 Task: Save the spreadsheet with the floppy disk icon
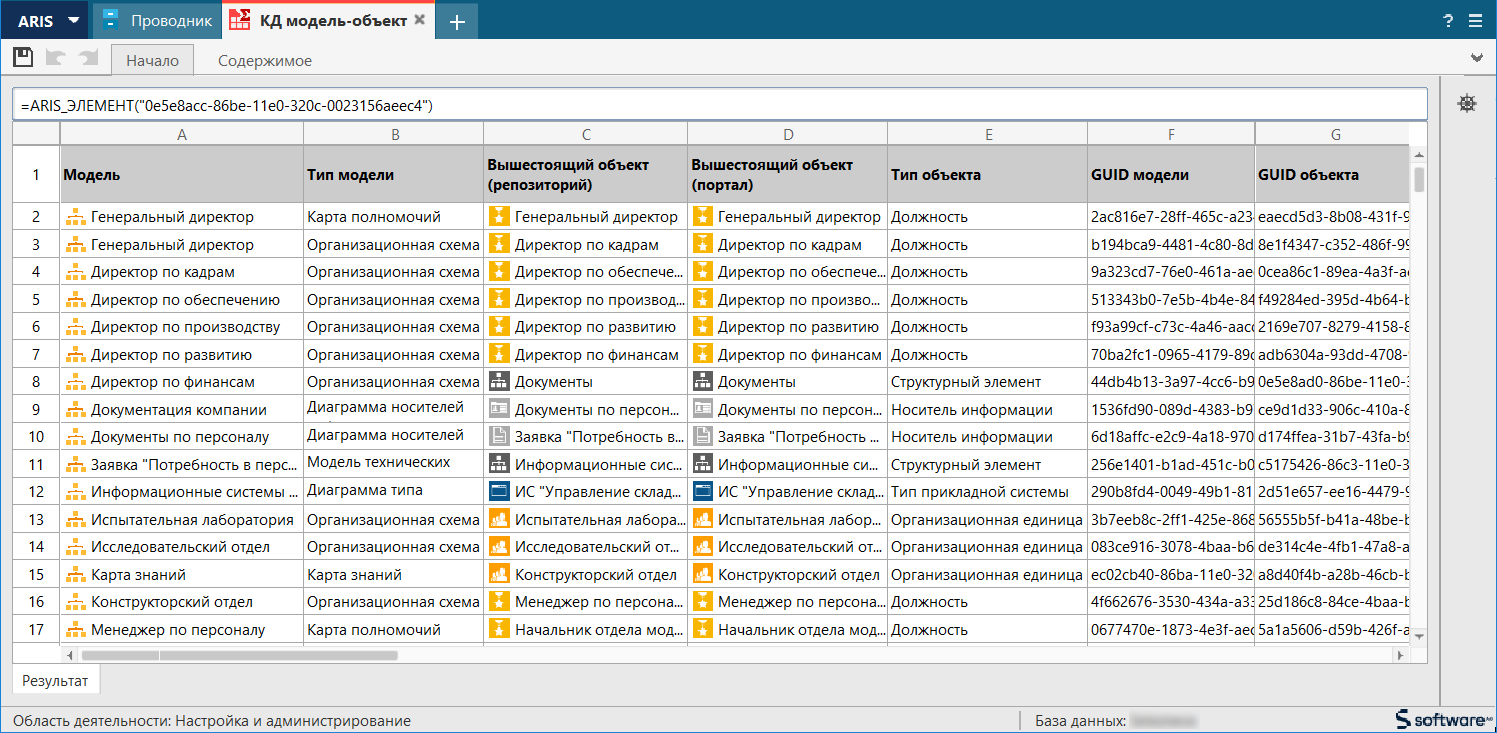[x=24, y=58]
